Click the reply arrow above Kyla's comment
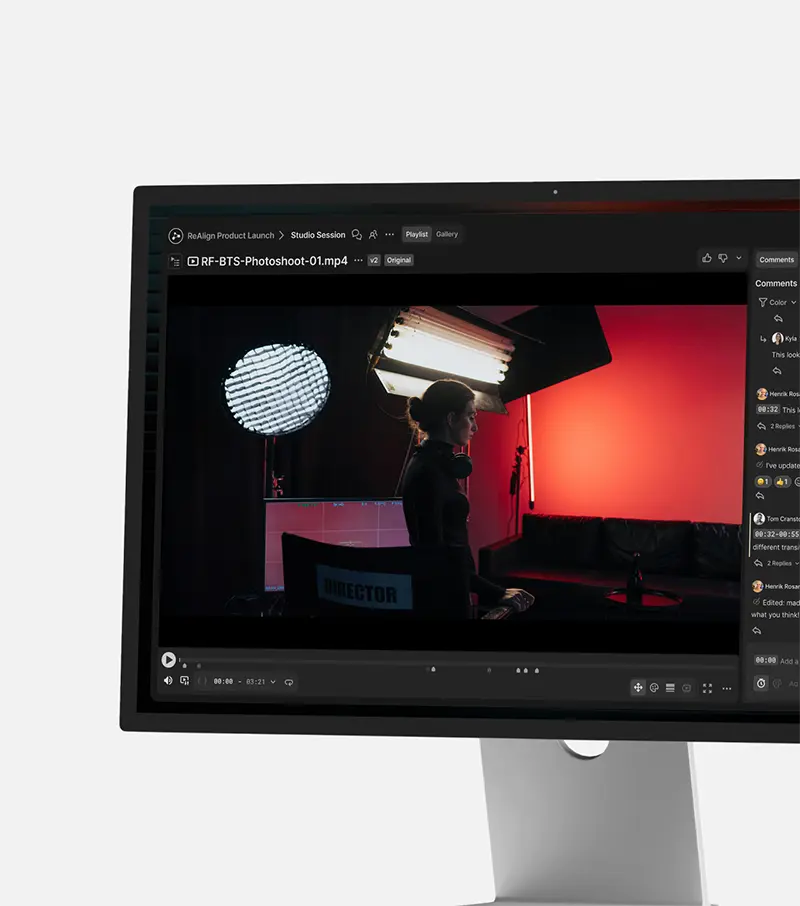 click(778, 319)
